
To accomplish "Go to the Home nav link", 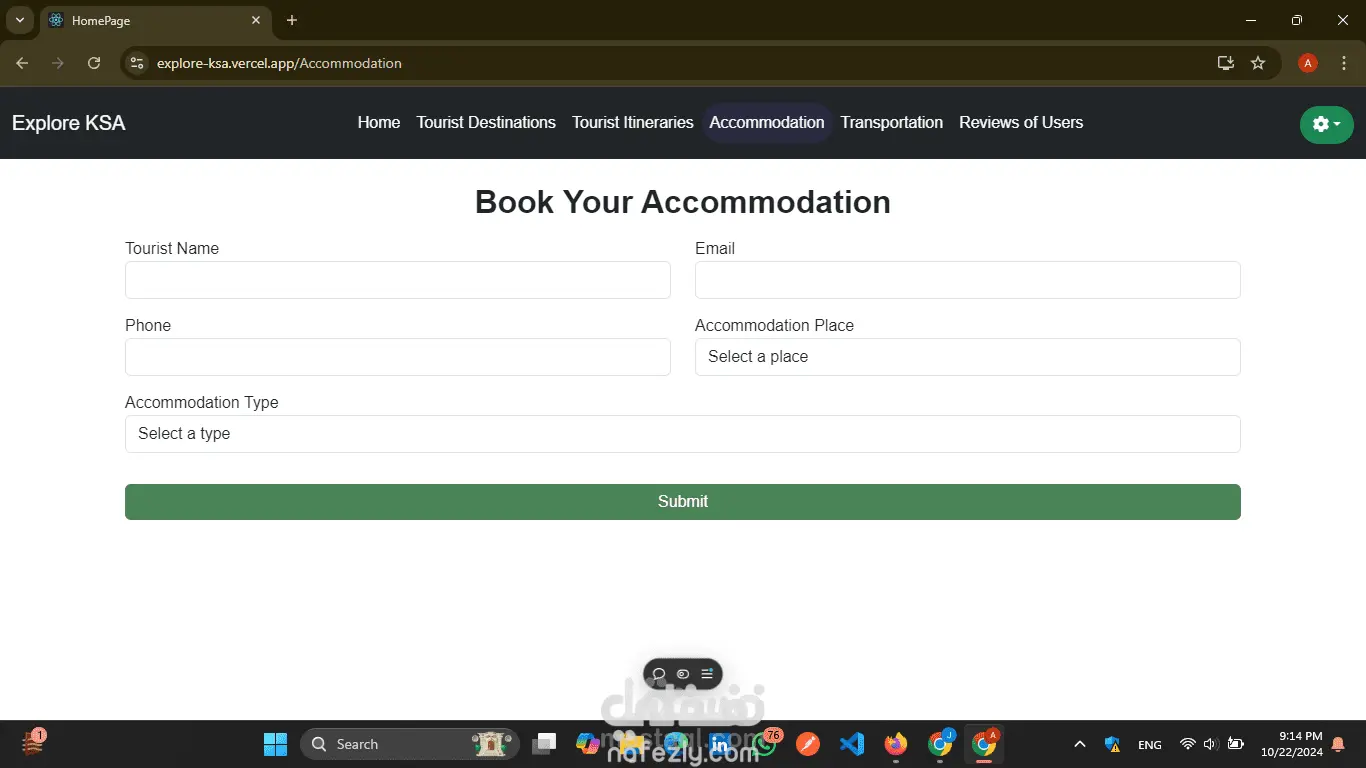I will 379,123.
